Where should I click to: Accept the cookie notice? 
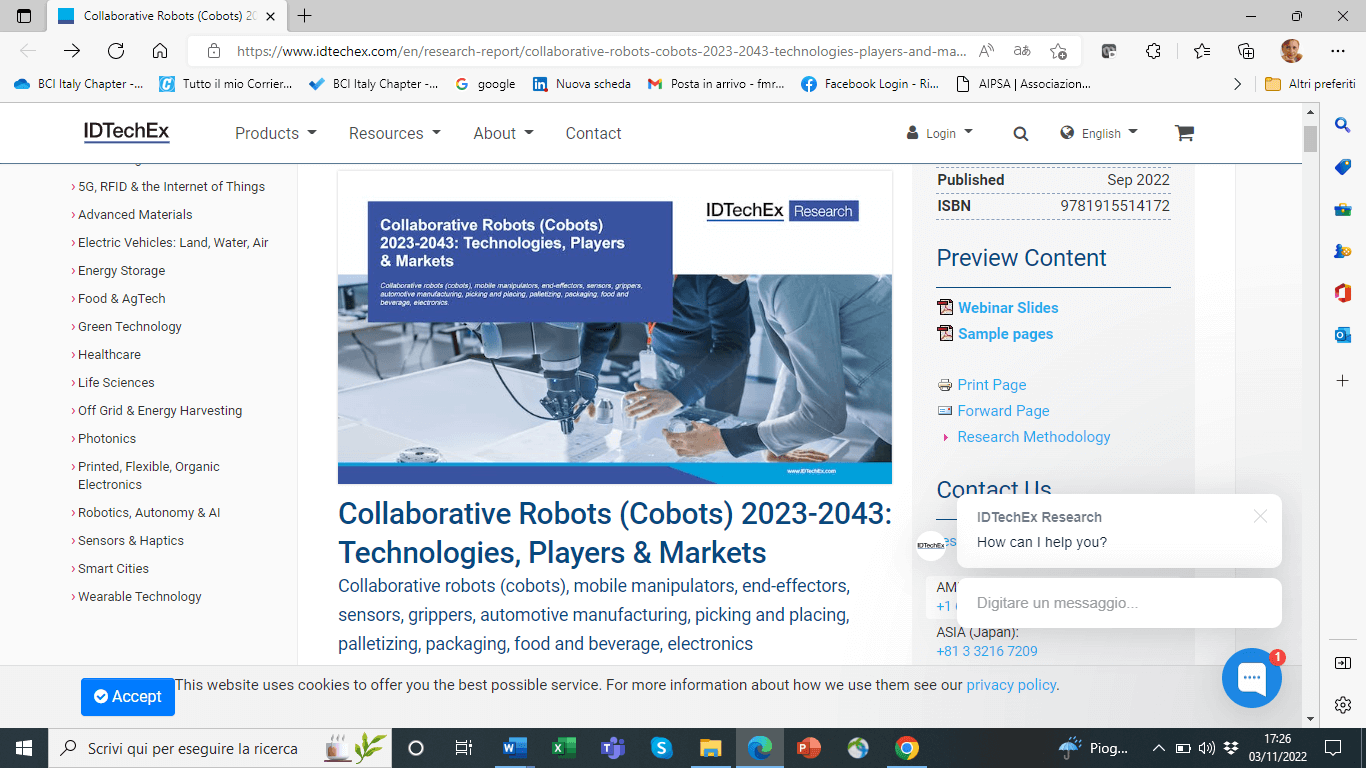point(127,697)
